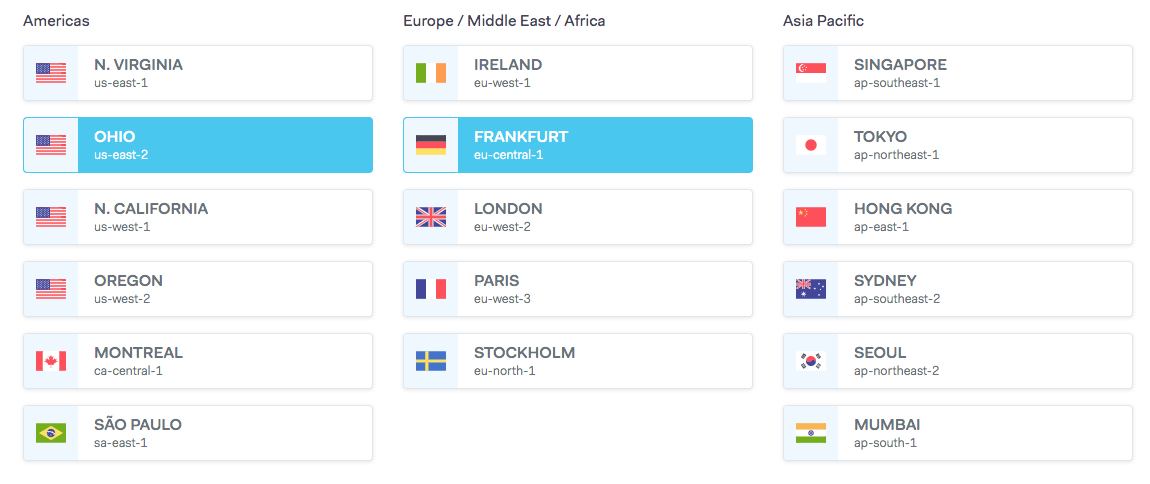Select the N. California us-west-1 region

click(224, 217)
